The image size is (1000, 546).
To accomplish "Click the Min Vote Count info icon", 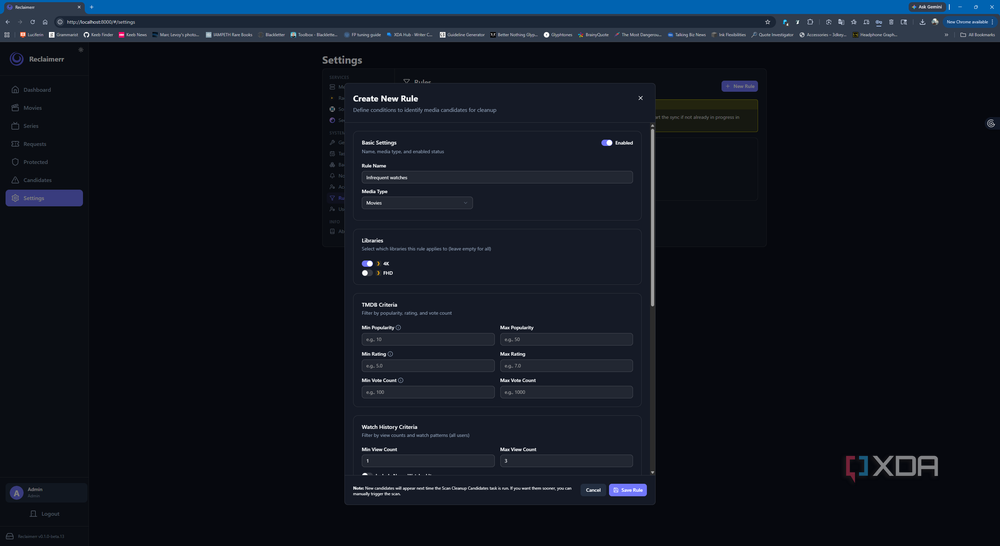I will point(401,380).
